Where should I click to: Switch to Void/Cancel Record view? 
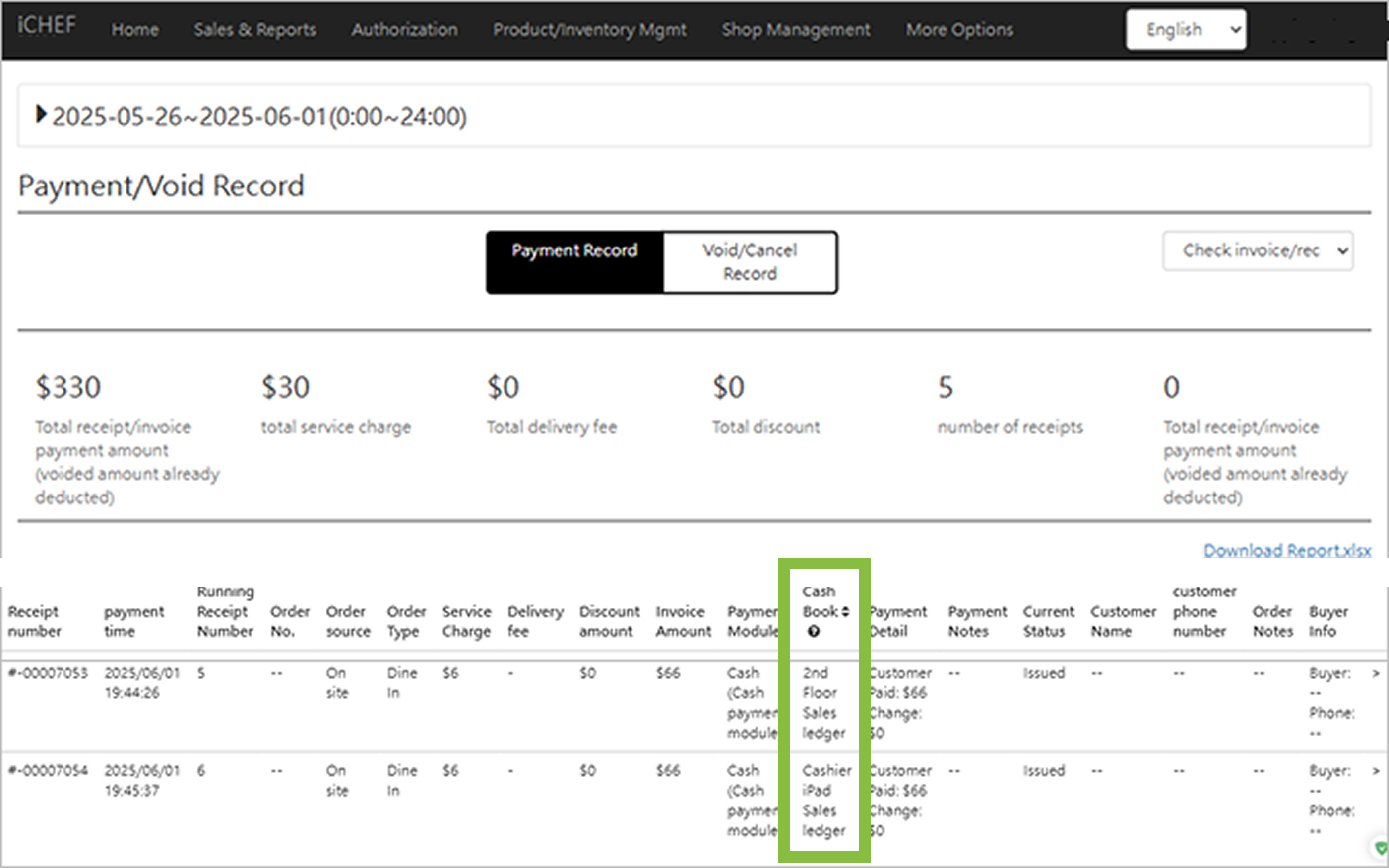tap(750, 262)
